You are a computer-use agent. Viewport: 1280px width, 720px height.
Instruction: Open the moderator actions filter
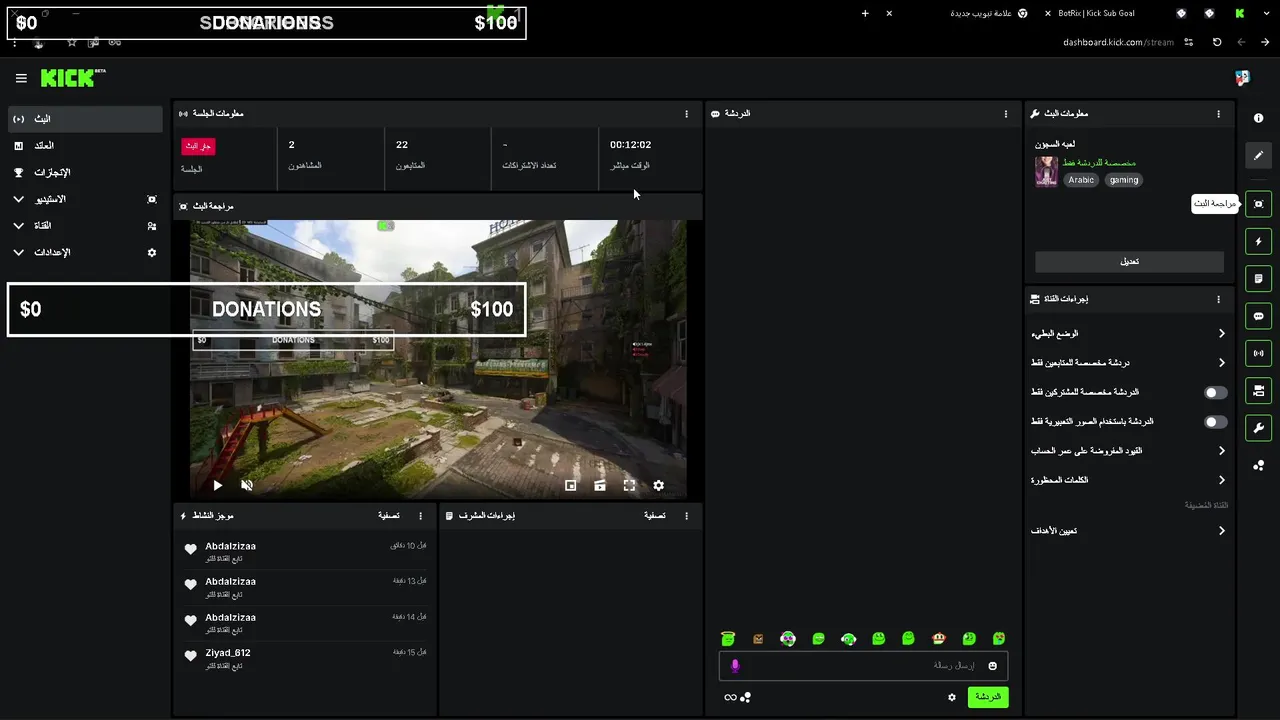coord(655,516)
